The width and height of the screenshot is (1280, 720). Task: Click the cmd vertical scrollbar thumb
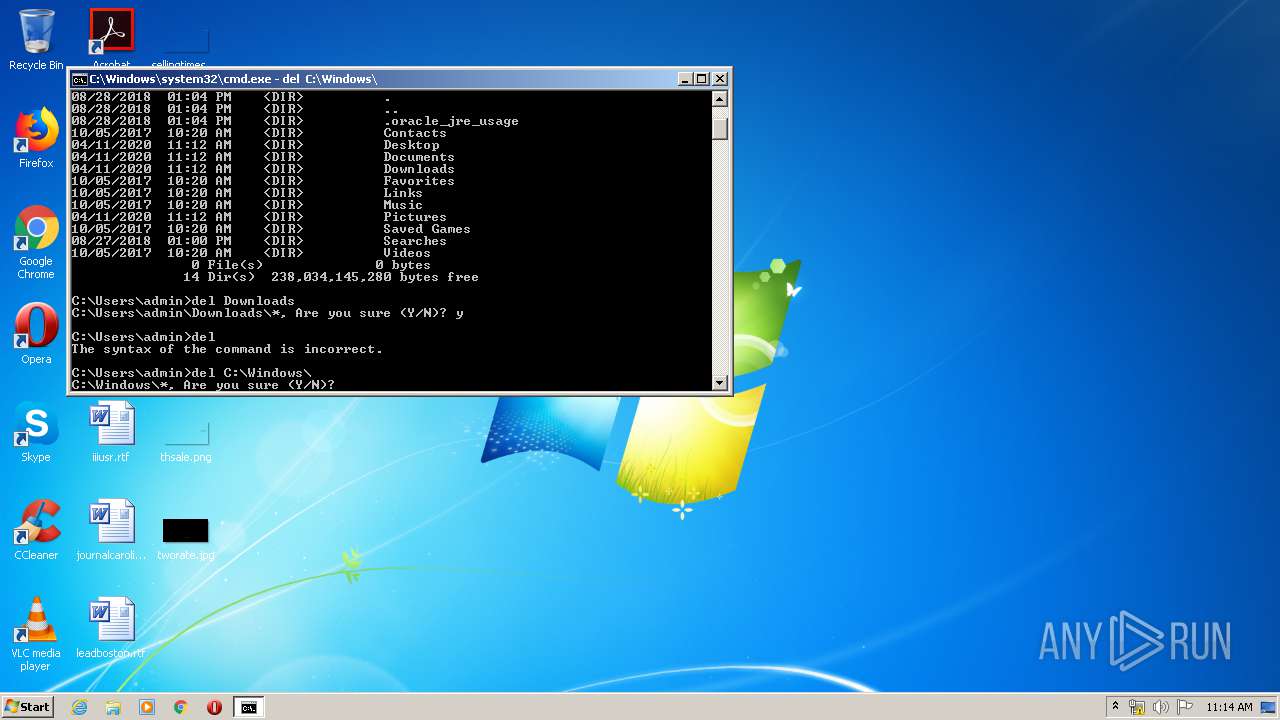pos(719,127)
